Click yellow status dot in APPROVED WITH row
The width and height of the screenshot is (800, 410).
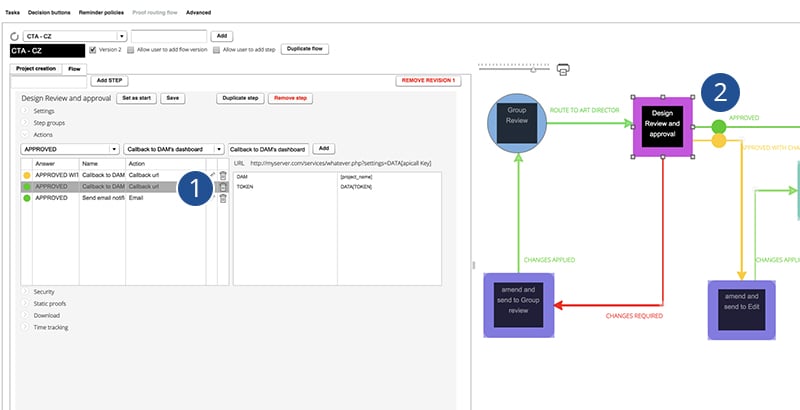(x=27, y=175)
